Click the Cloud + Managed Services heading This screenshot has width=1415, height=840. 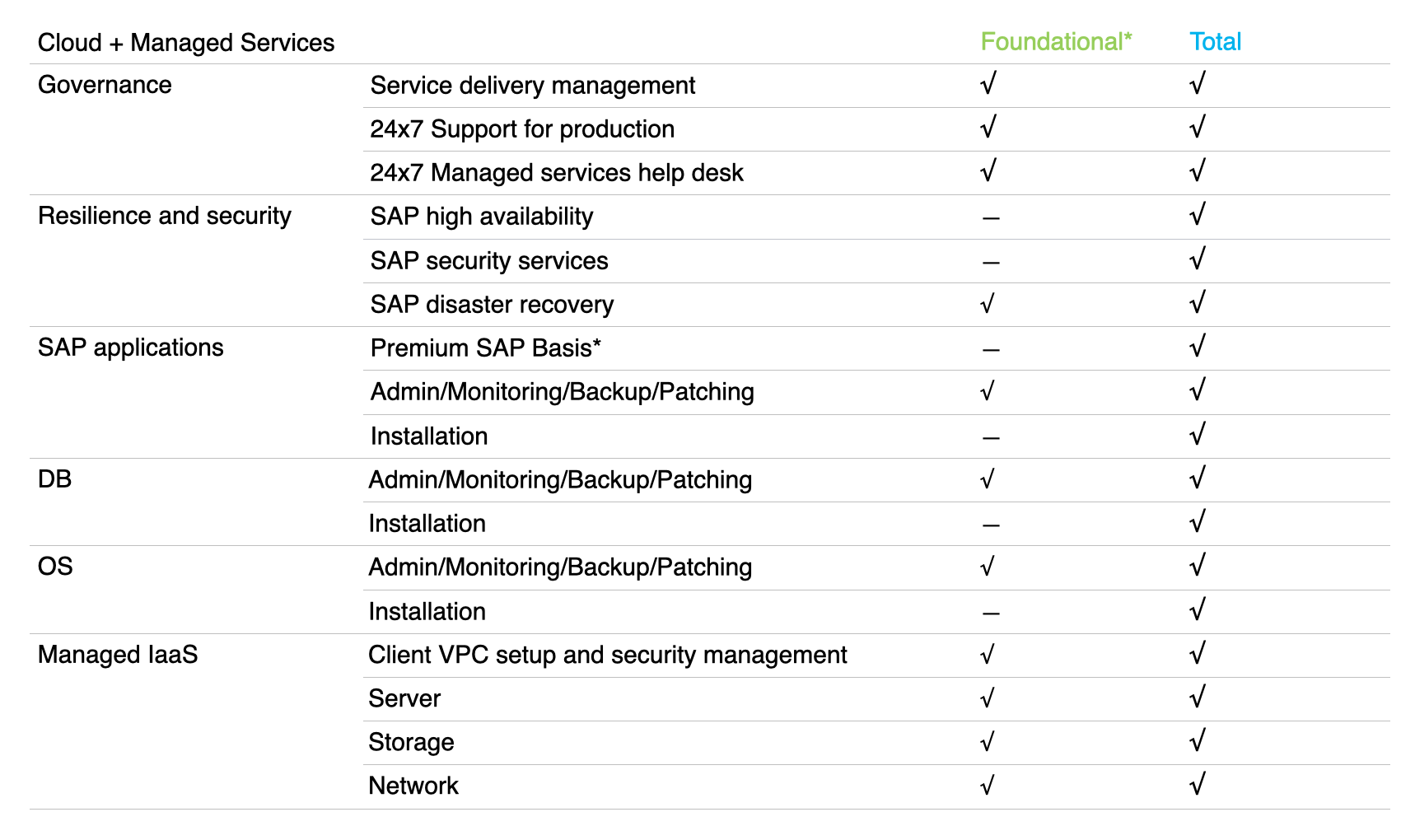(186, 43)
